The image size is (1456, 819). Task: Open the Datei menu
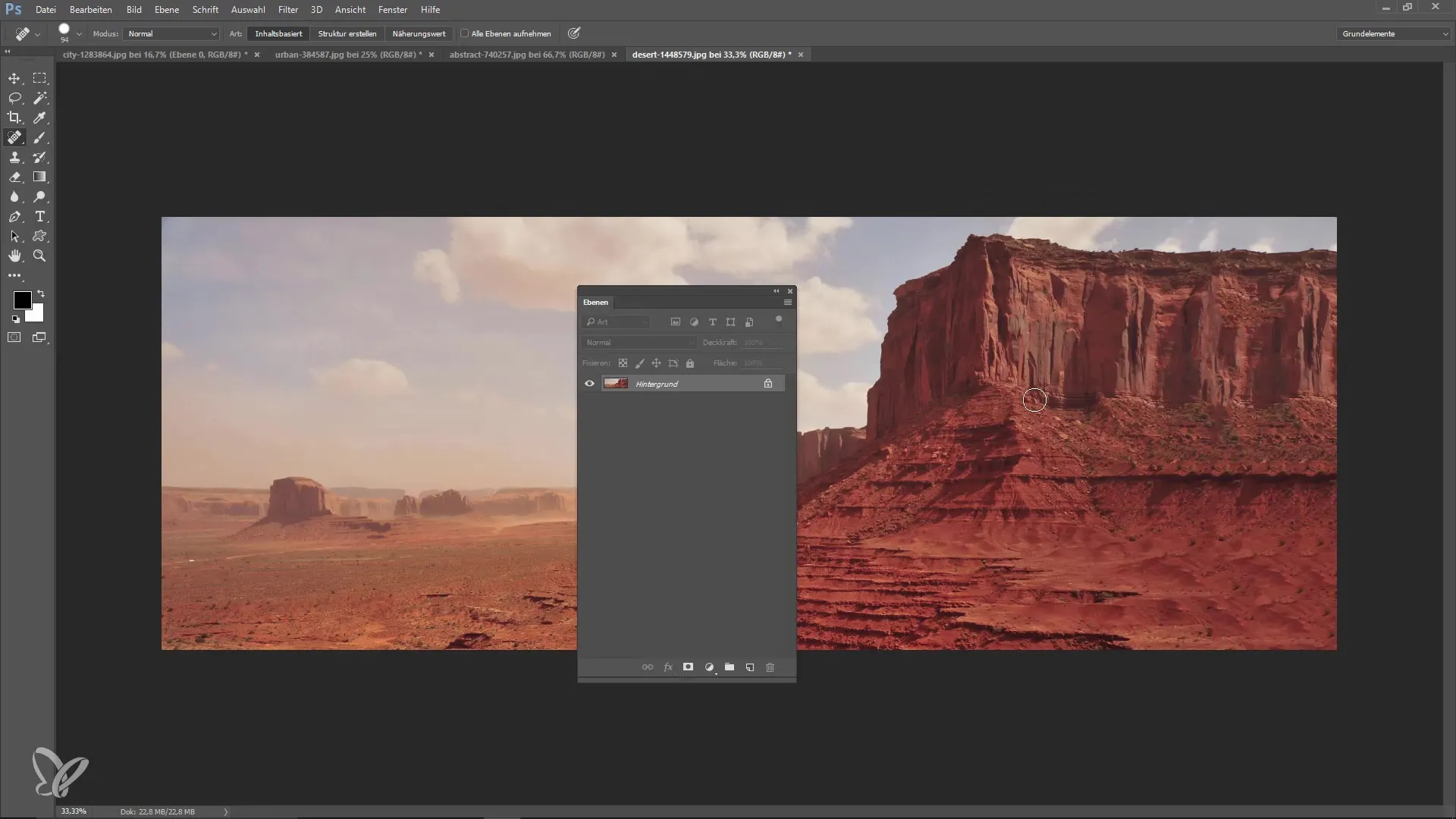[x=45, y=10]
